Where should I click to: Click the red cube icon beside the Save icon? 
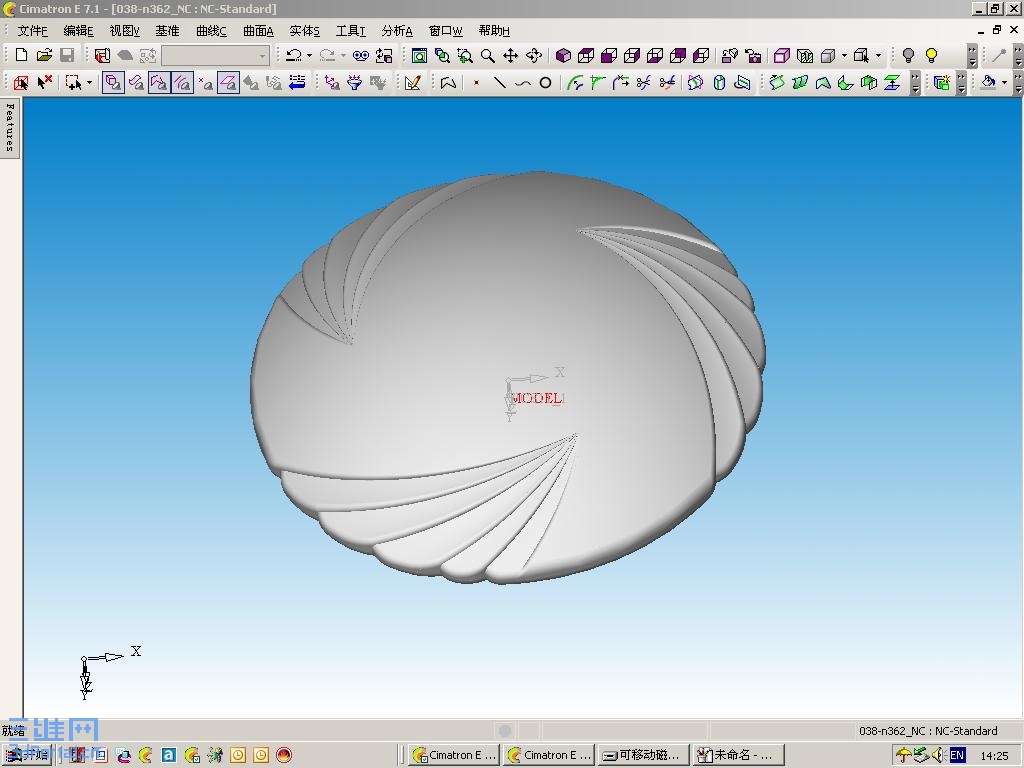click(x=102, y=56)
